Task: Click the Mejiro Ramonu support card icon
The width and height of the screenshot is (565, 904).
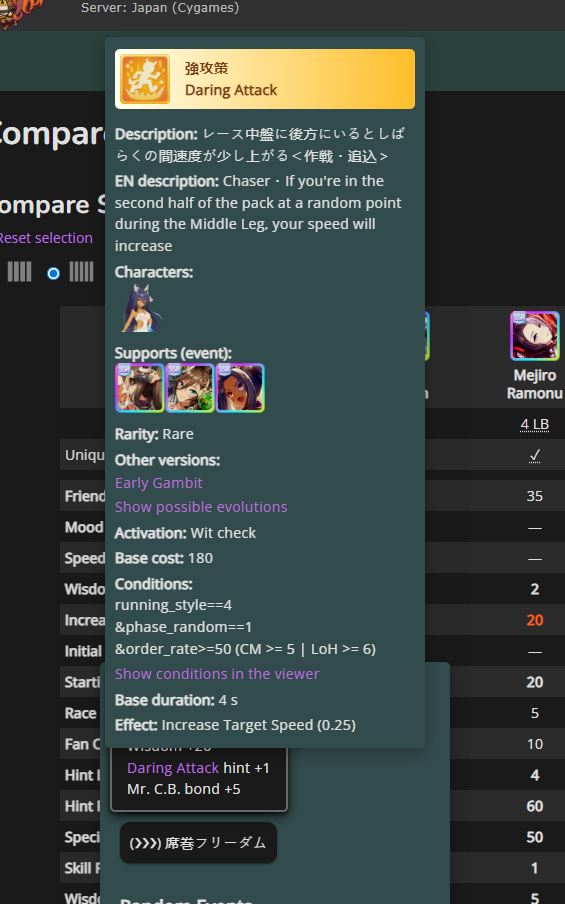Action: (x=534, y=336)
